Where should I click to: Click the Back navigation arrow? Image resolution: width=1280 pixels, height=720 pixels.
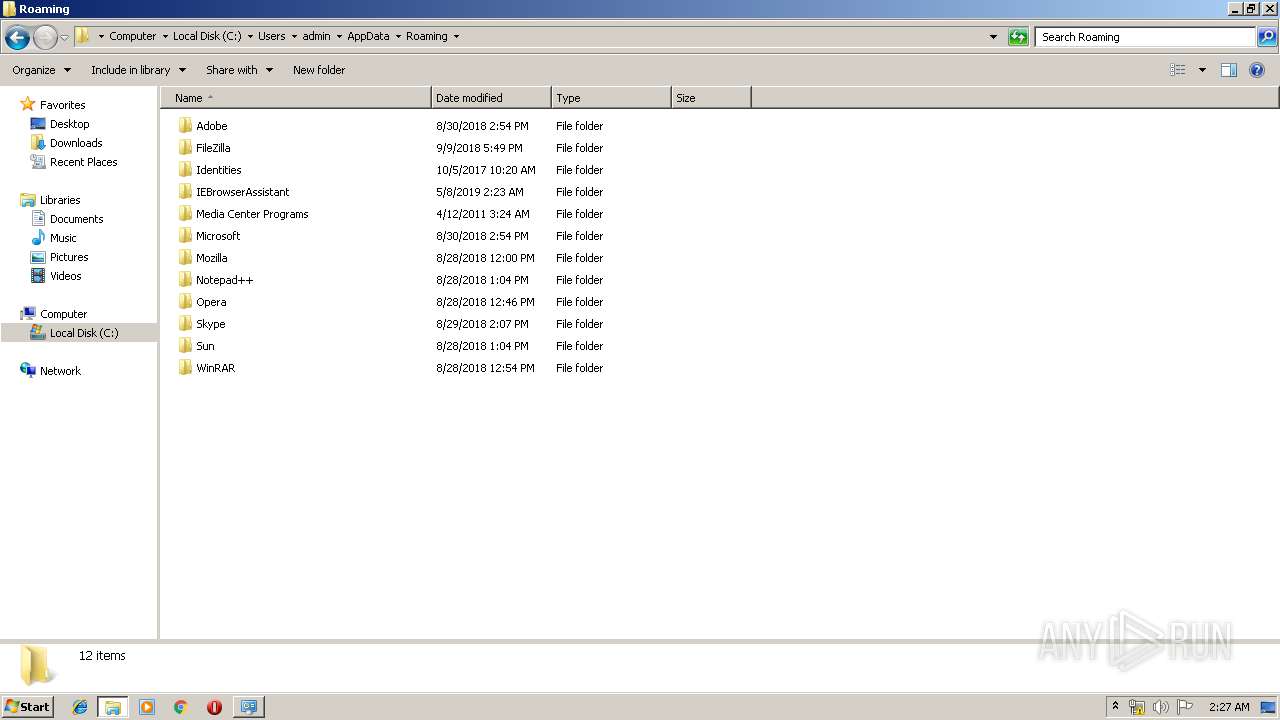click(17, 37)
